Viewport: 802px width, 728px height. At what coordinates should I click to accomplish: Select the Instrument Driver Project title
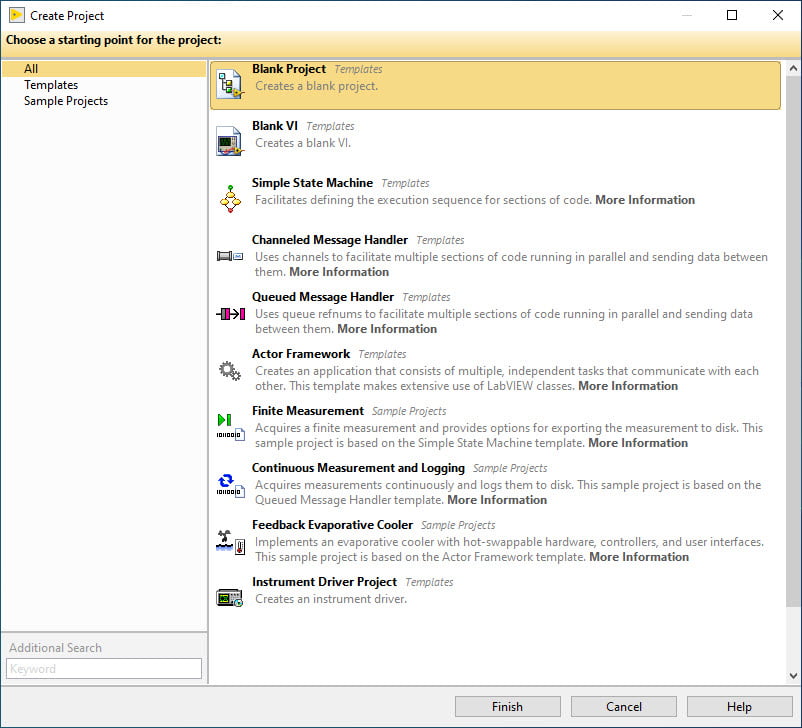[x=324, y=582]
